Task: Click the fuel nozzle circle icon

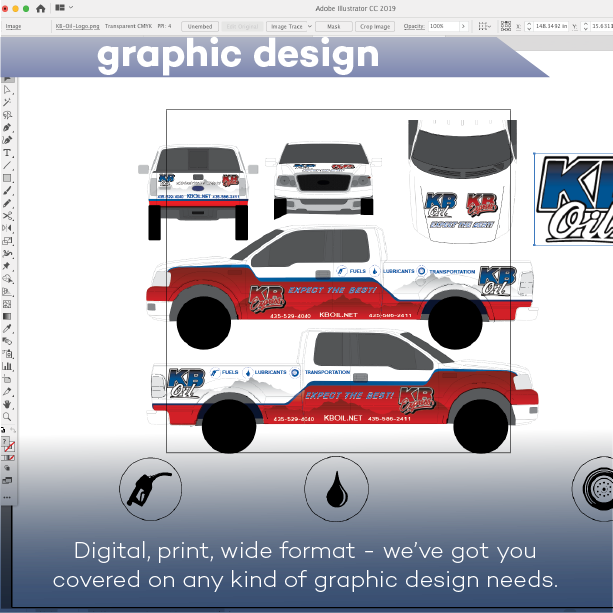Action: pyautogui.click(x=151, y=489)
